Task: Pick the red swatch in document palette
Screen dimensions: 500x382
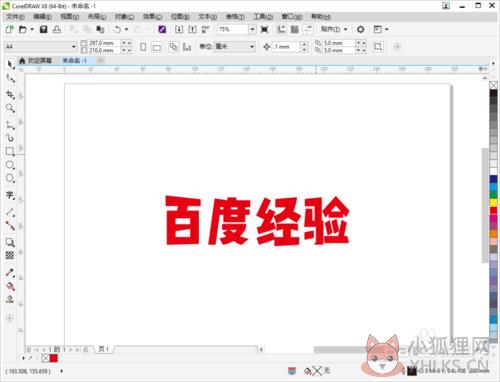Action: (x=54, y=358)
